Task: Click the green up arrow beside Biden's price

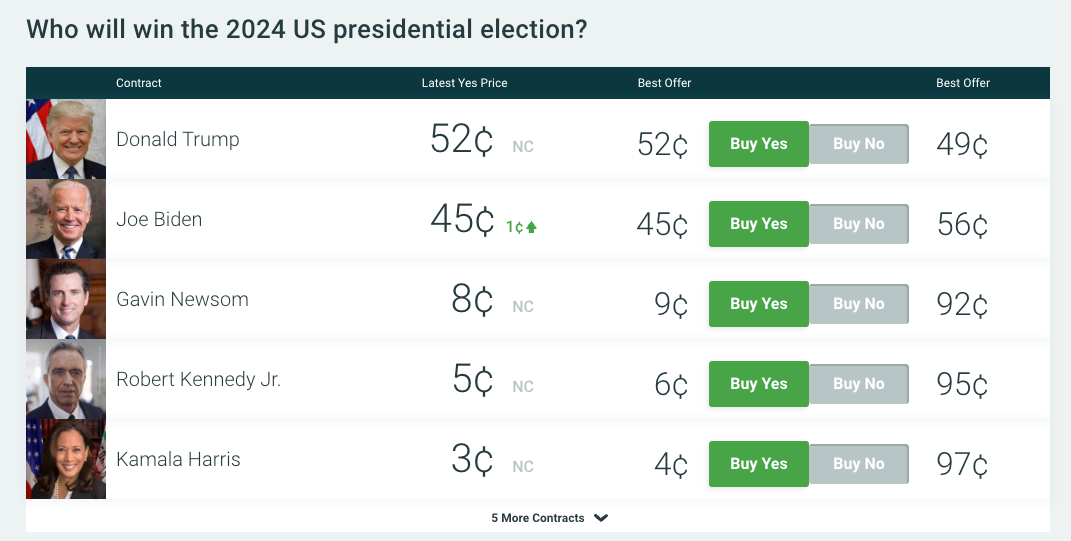Action: pyautogui.click(x=532, y=227)
